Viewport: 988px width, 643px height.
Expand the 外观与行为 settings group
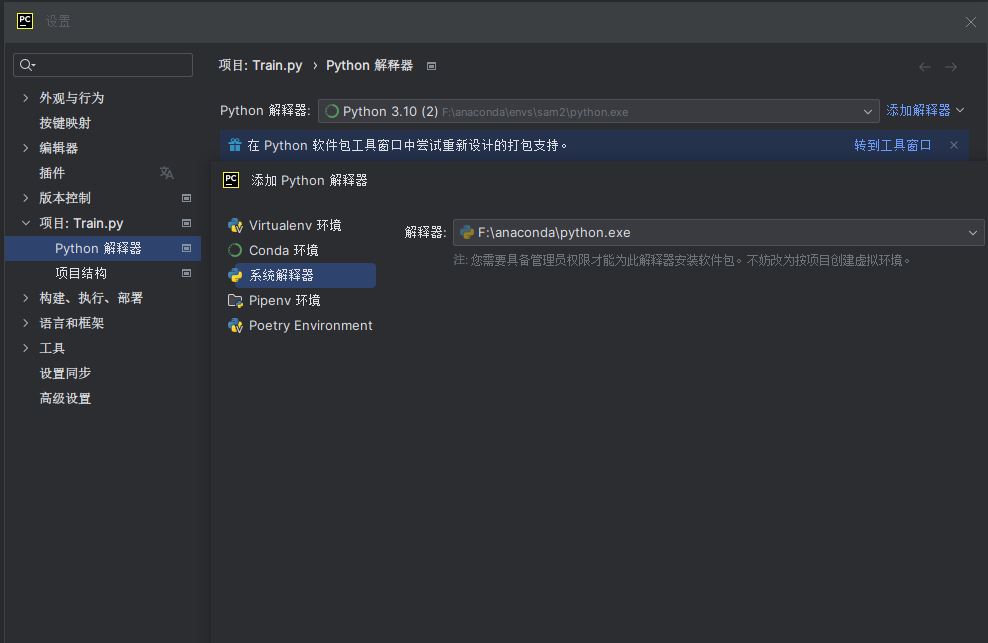(x=25, y=98)
